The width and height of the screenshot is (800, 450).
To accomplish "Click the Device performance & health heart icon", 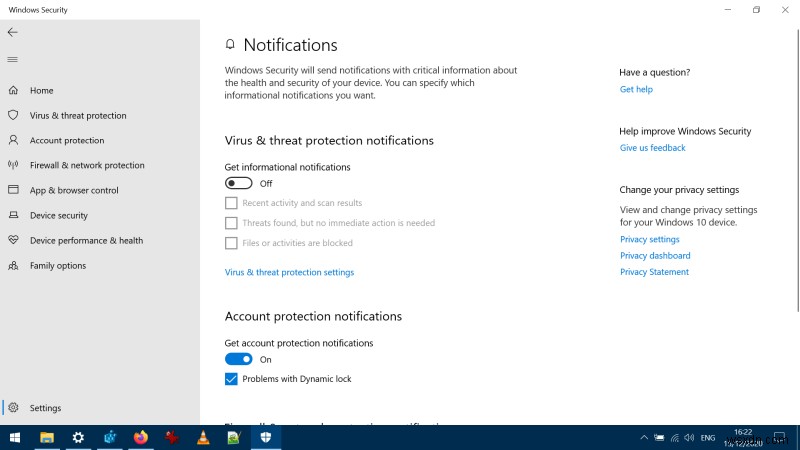I will click(13, 240).
